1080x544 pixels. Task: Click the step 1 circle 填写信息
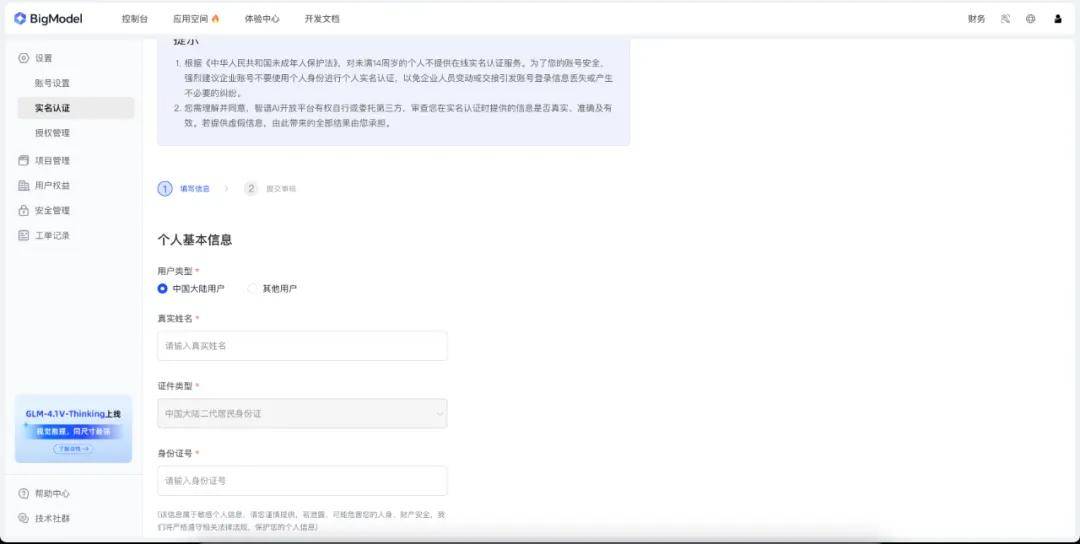click(165, 189)
